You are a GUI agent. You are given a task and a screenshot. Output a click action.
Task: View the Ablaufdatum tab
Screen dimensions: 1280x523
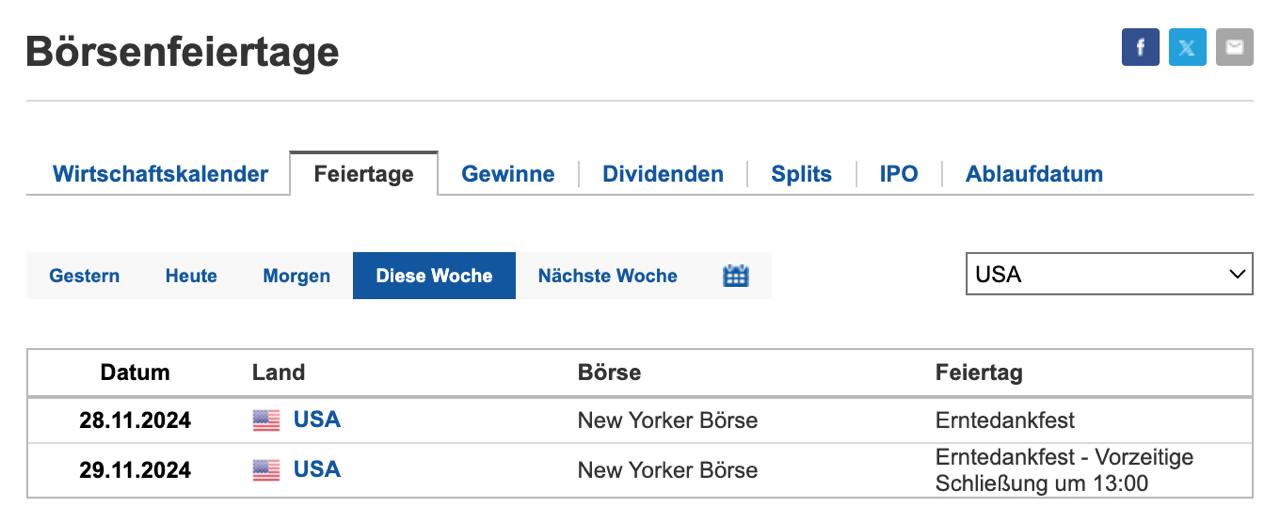(x=1034, y=174)
